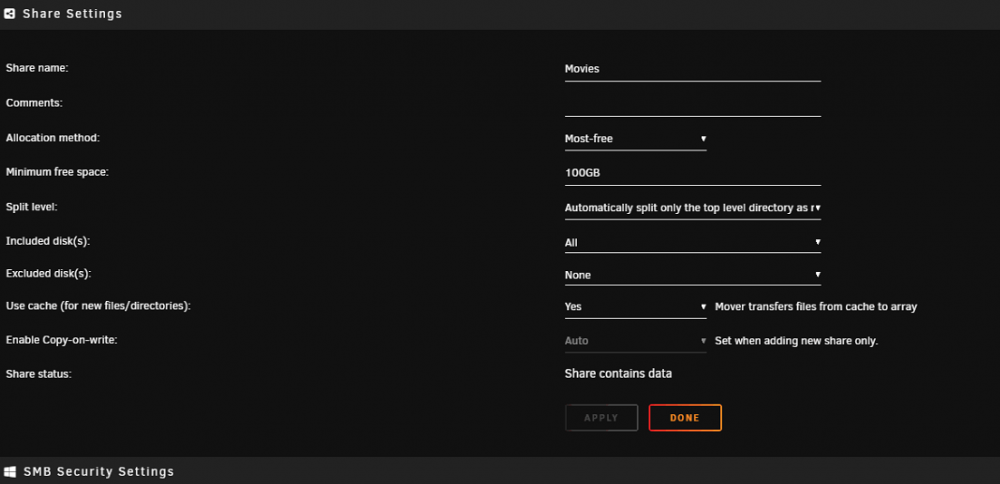Click the Share Settings section title

pyautogui.click(x=72, y=13)
